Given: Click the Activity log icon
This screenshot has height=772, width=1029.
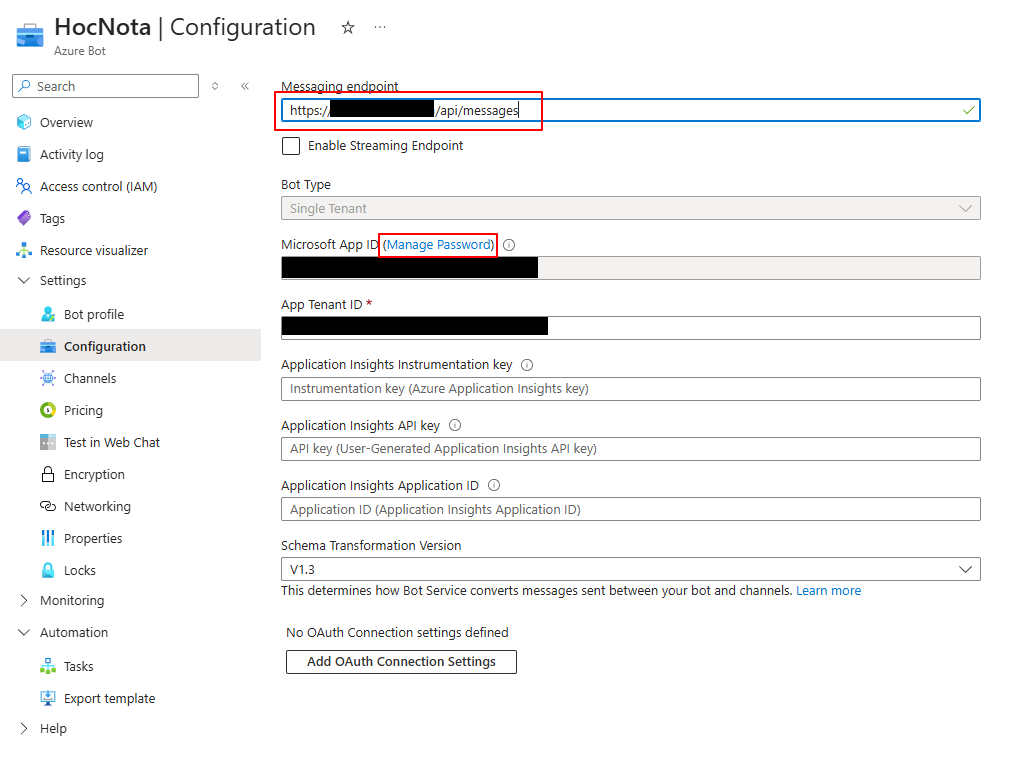Looking at the screenshot, I should [24, 154].
